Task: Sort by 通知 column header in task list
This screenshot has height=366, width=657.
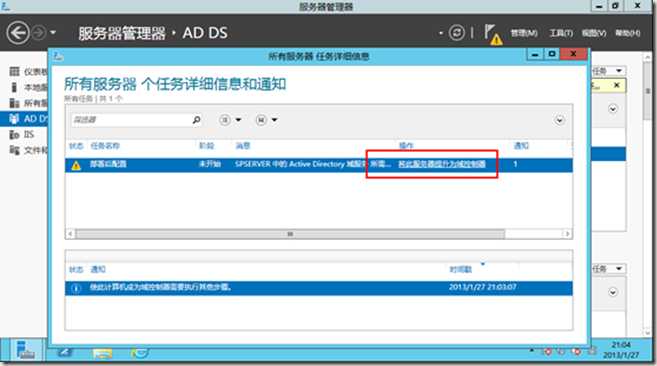Action: click(x=521, y=146)
